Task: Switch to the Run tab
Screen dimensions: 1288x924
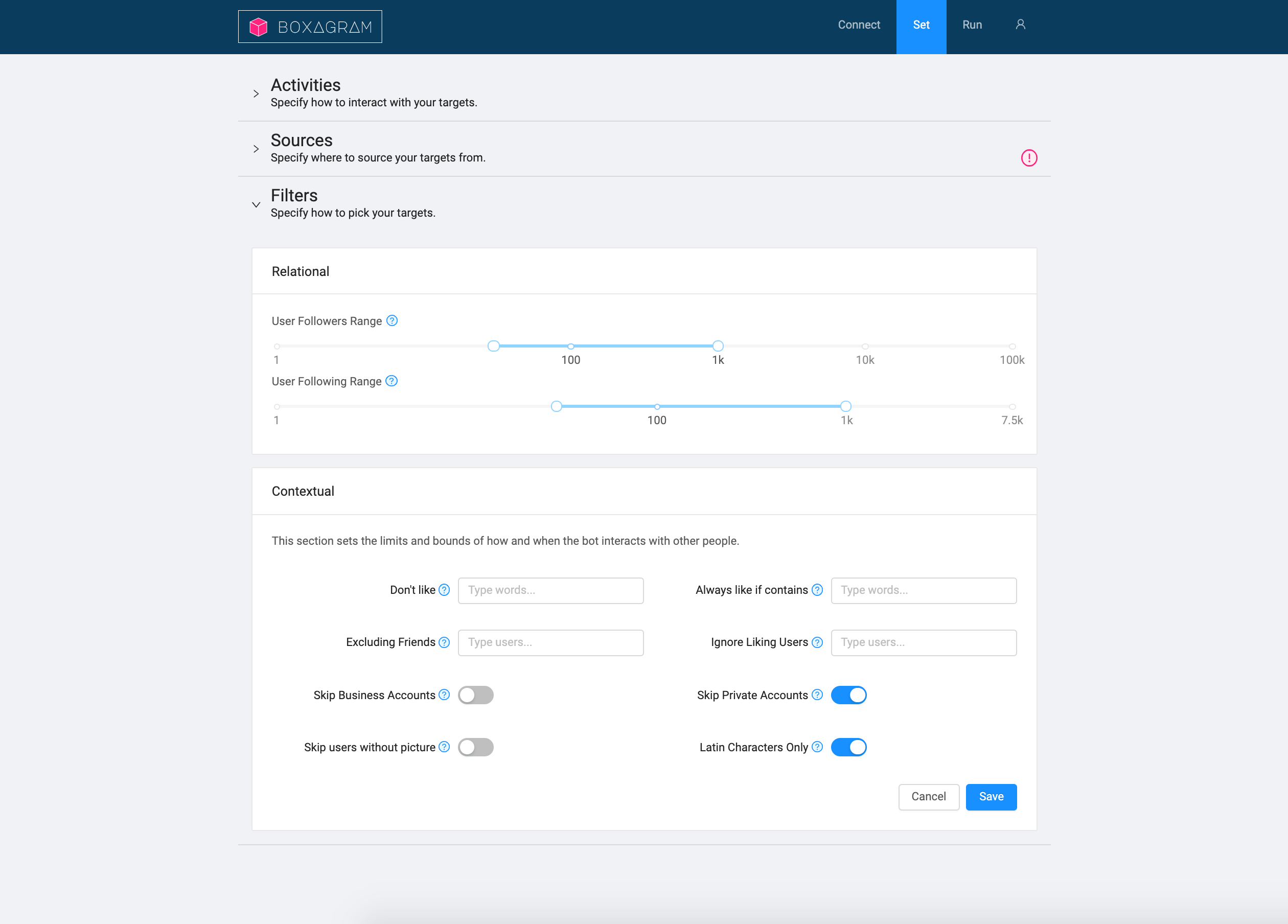Action: 972,25
